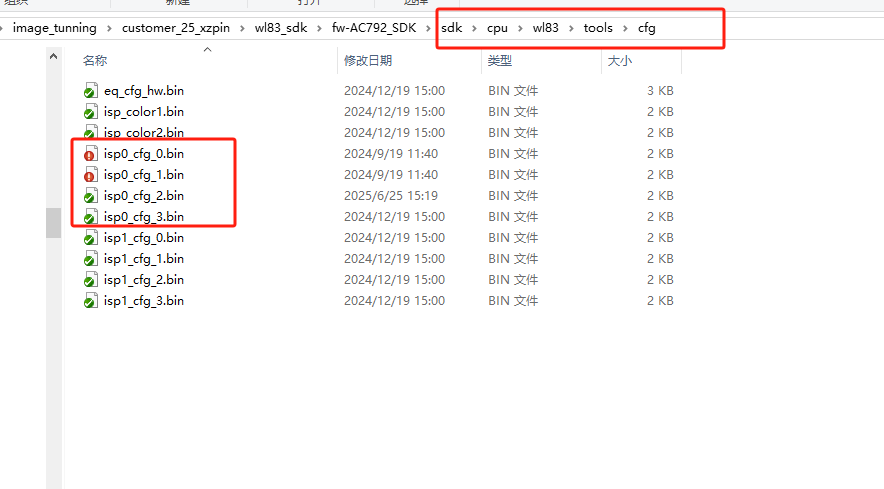Screen dimensions: 884x489
Task: Sort files by 修改日期 column header
Action: [368, 60]
